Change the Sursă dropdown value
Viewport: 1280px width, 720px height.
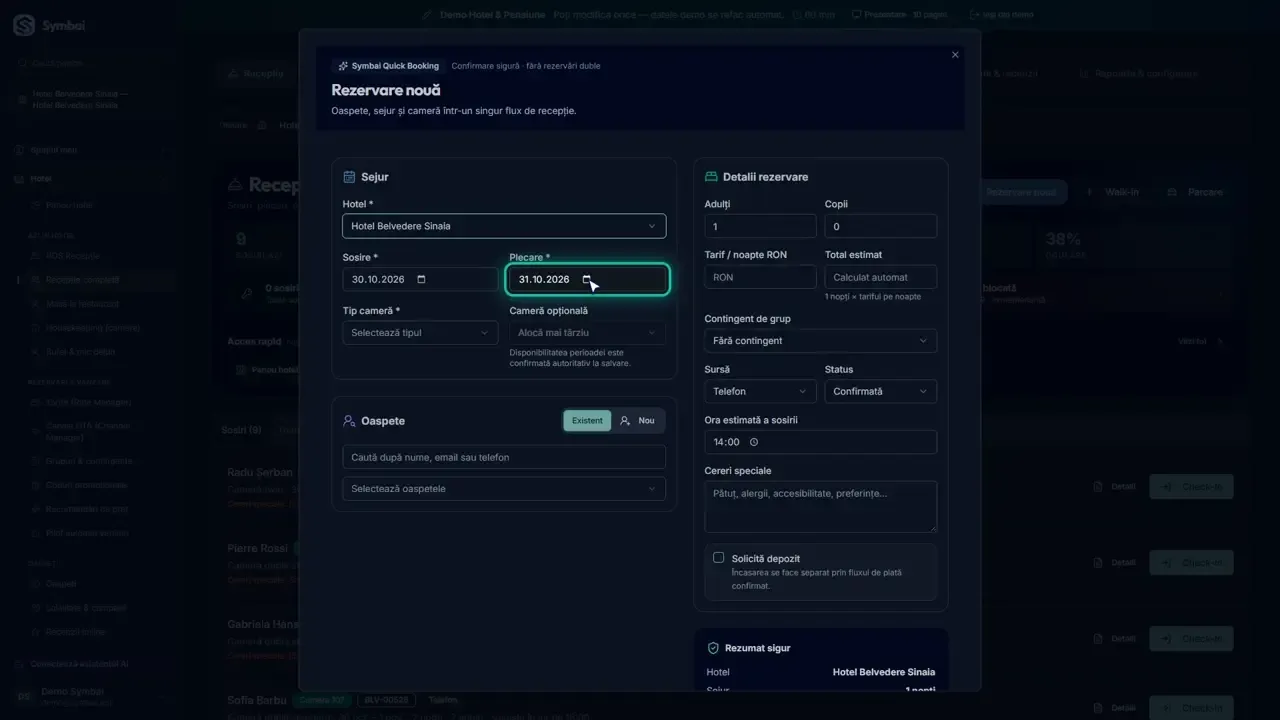coord(760,392)
